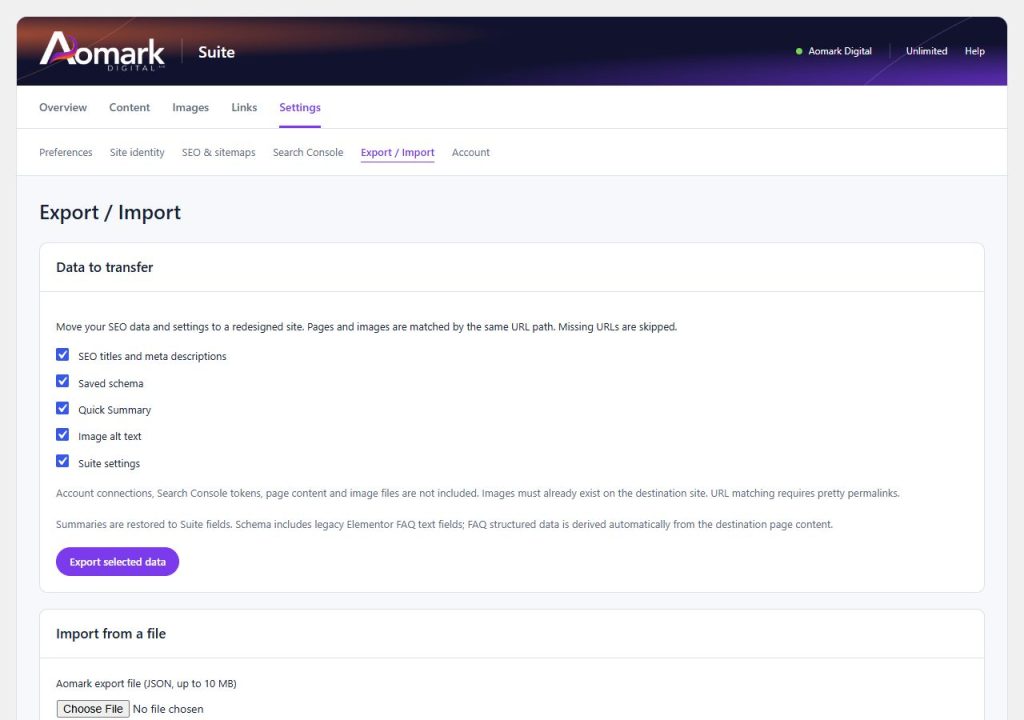
Task: Select the Export / Import sub-tab
Action: click(398, 152)
